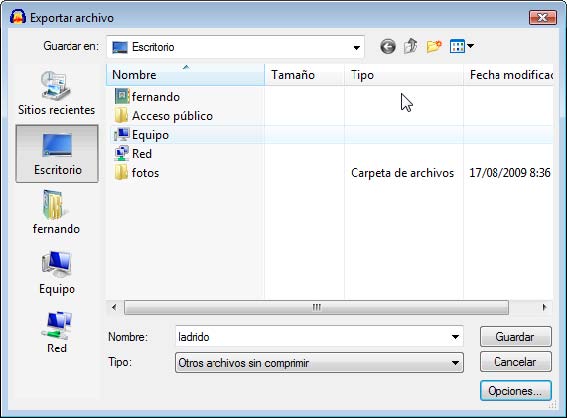Click the back navigation arrow icon
This screenshot has width=567, height=418.
(x=388, y=47)
